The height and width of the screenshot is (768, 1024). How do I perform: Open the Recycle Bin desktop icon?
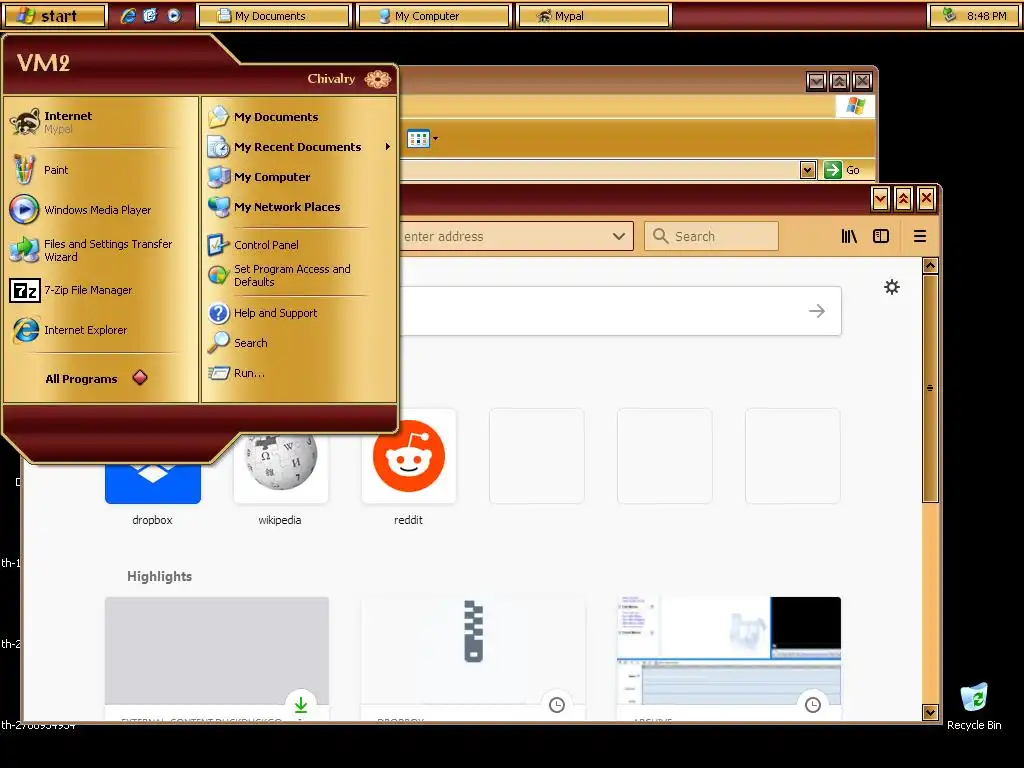coord(974,707)
